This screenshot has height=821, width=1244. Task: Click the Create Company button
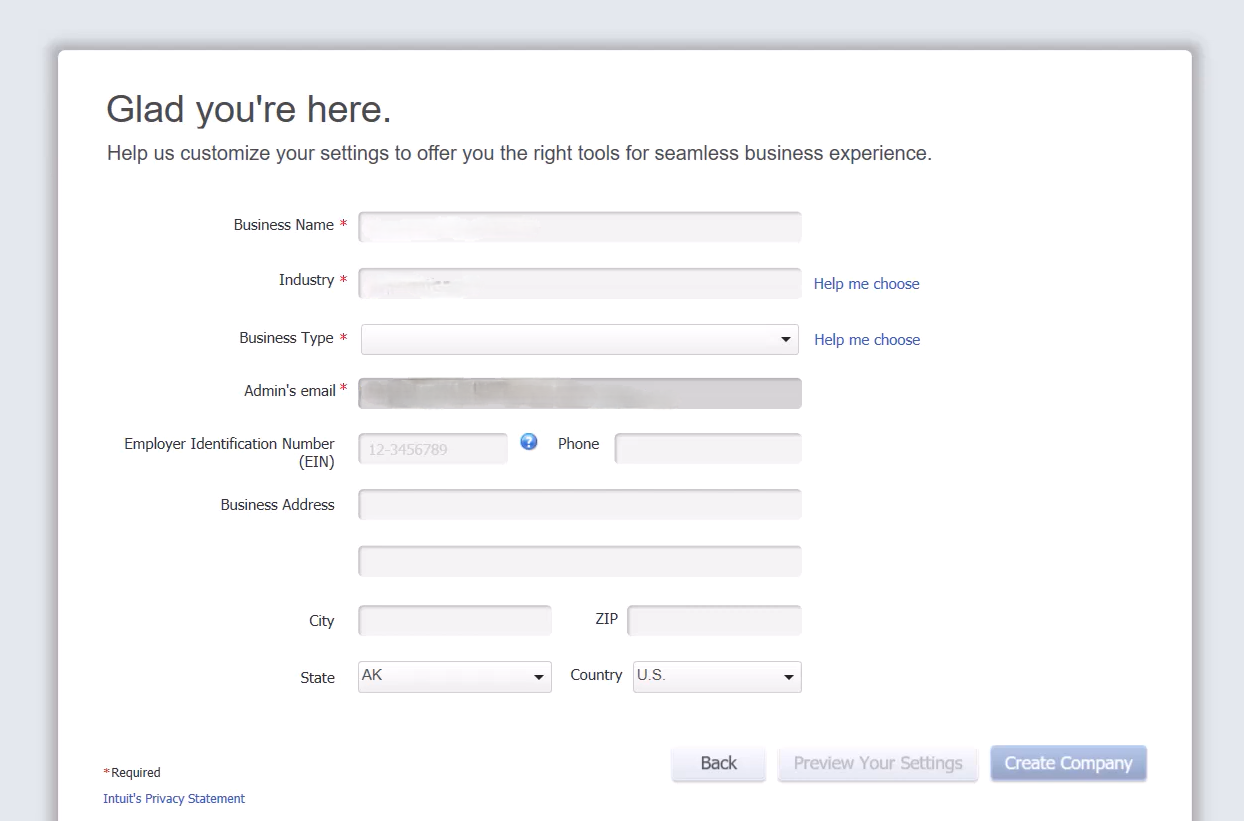click(x=1069, y=763)
